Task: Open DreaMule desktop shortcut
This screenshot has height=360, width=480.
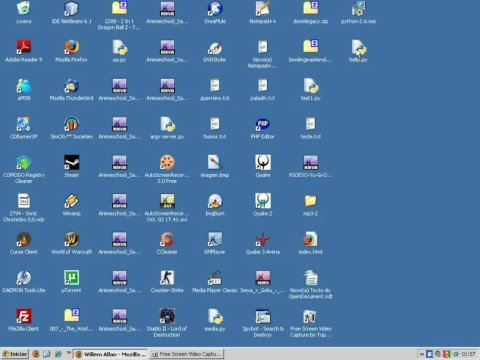Action: pos(215,12)
